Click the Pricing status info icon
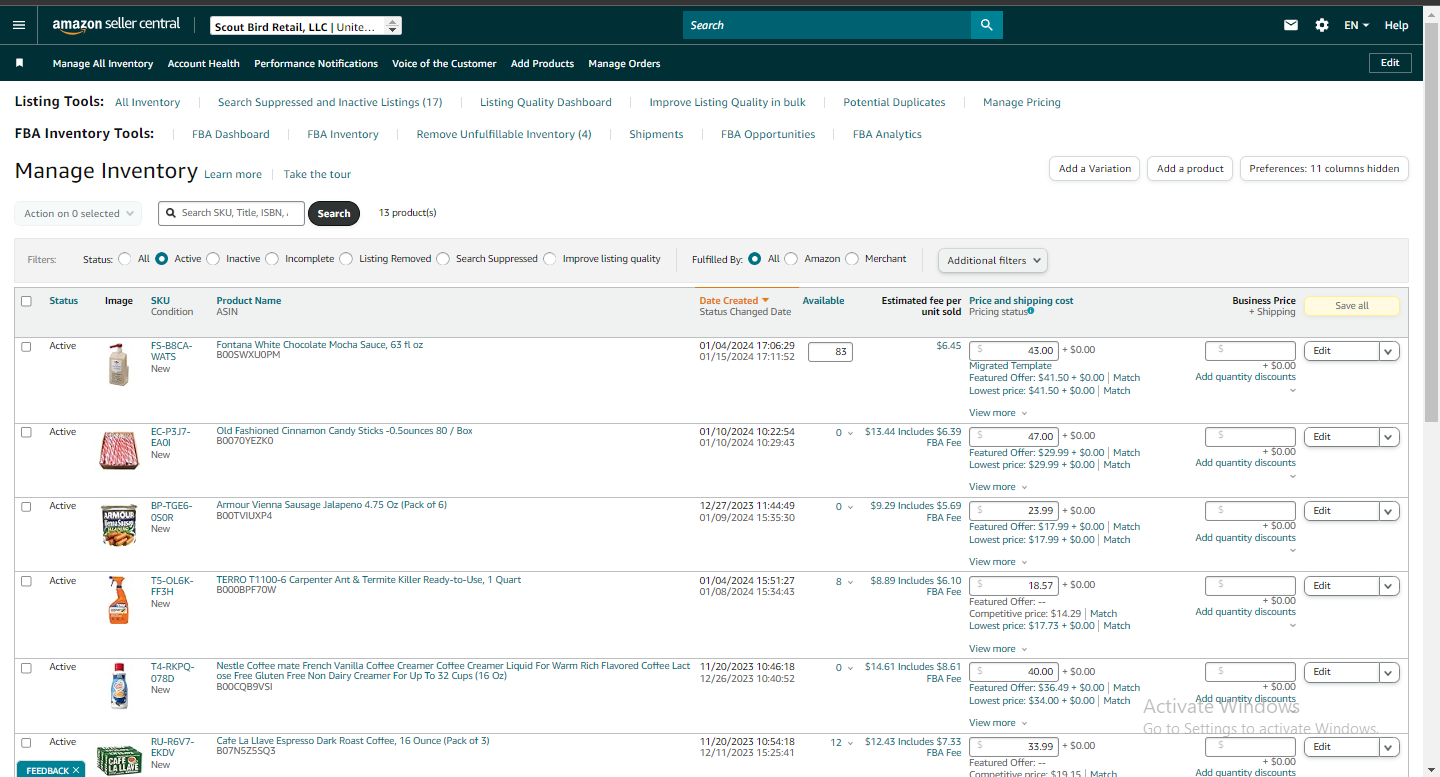1440x777 pixels. (1031, 311)
